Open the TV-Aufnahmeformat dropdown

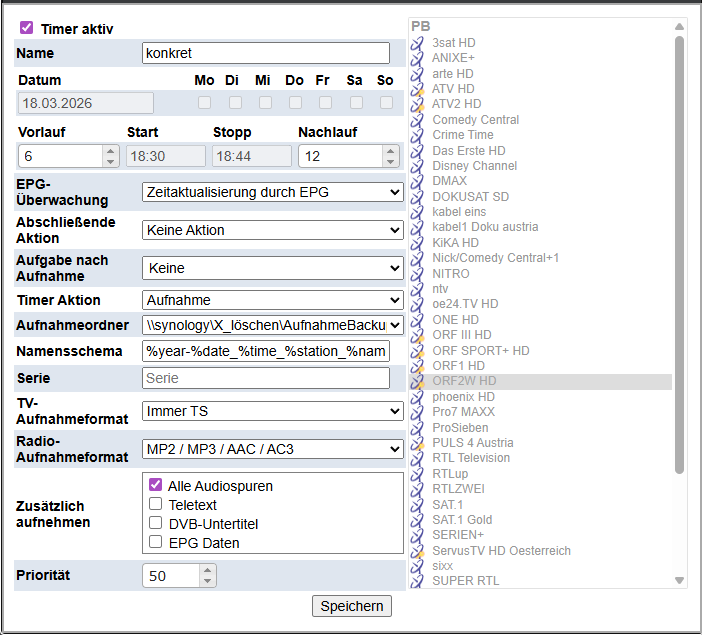pyautogui.click(x=272, y=411)
